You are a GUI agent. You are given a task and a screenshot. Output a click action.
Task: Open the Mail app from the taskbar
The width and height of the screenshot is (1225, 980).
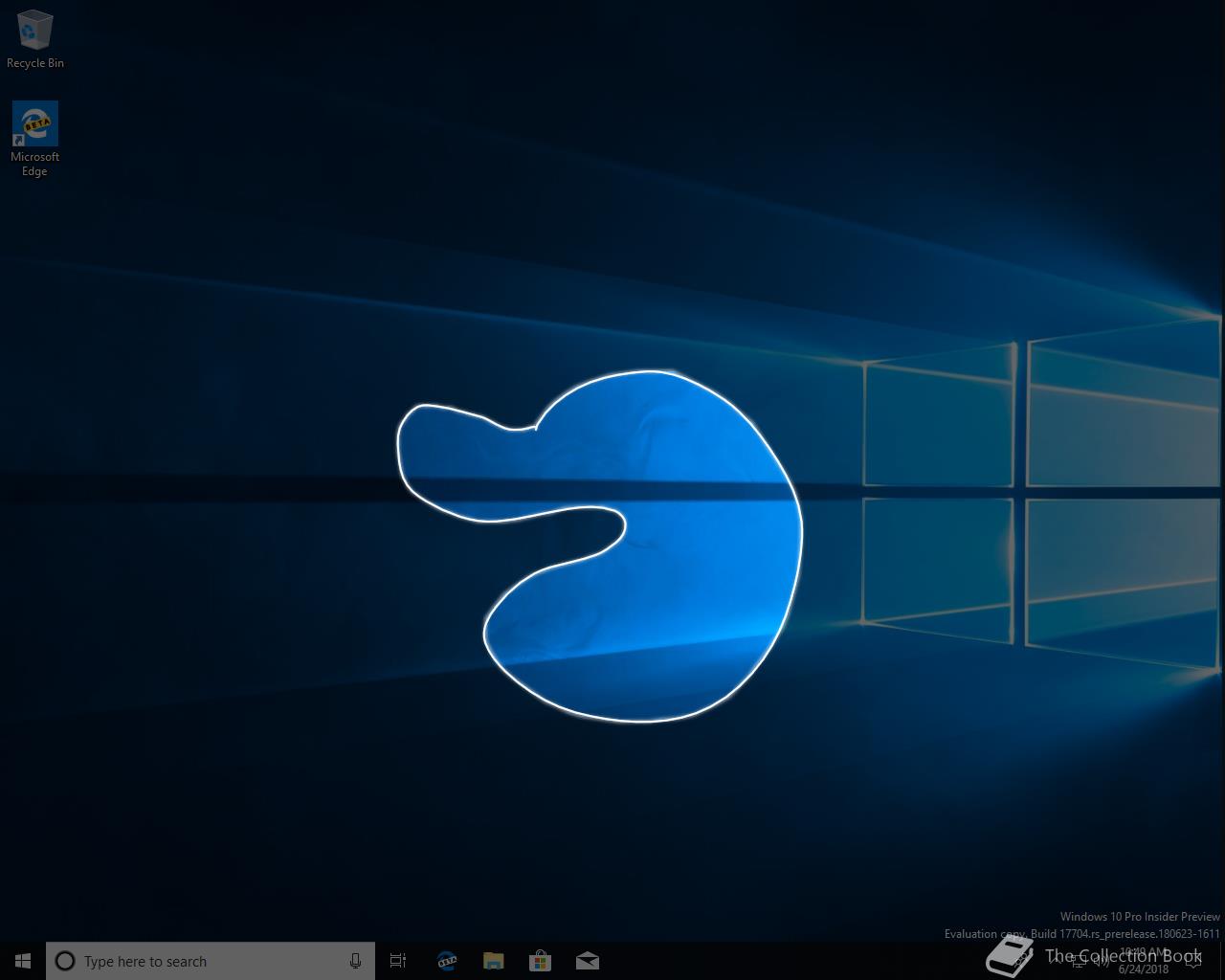click(x=588, y=961)
